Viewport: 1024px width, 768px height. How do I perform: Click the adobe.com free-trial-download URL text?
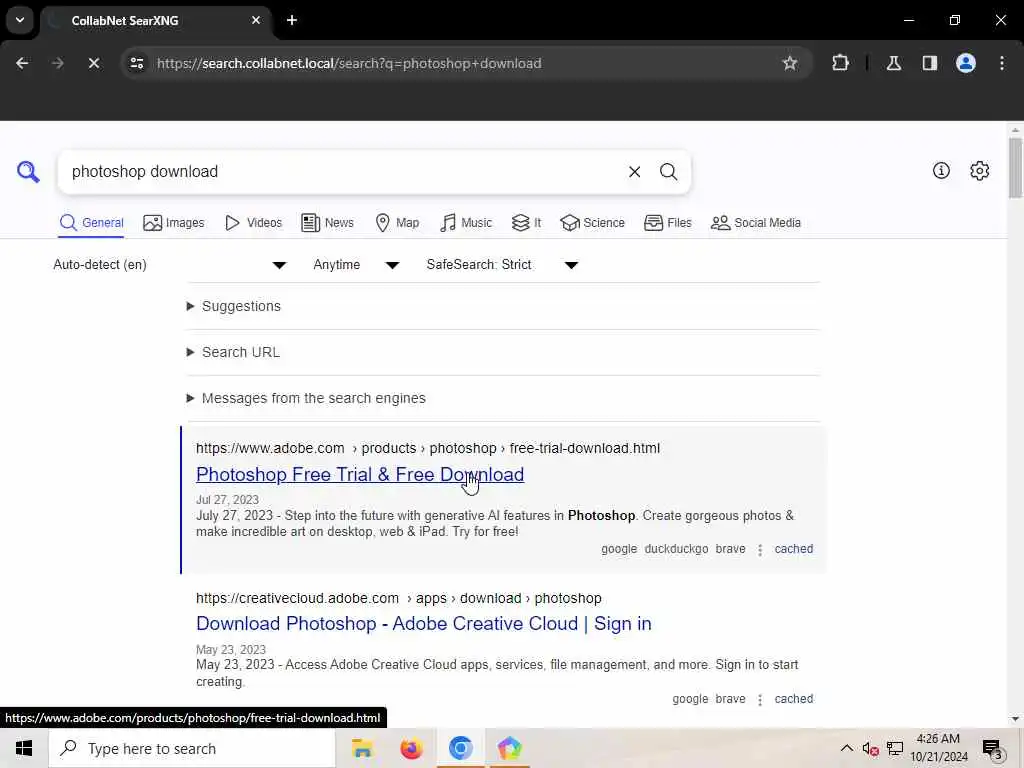(x=428, y=449)
